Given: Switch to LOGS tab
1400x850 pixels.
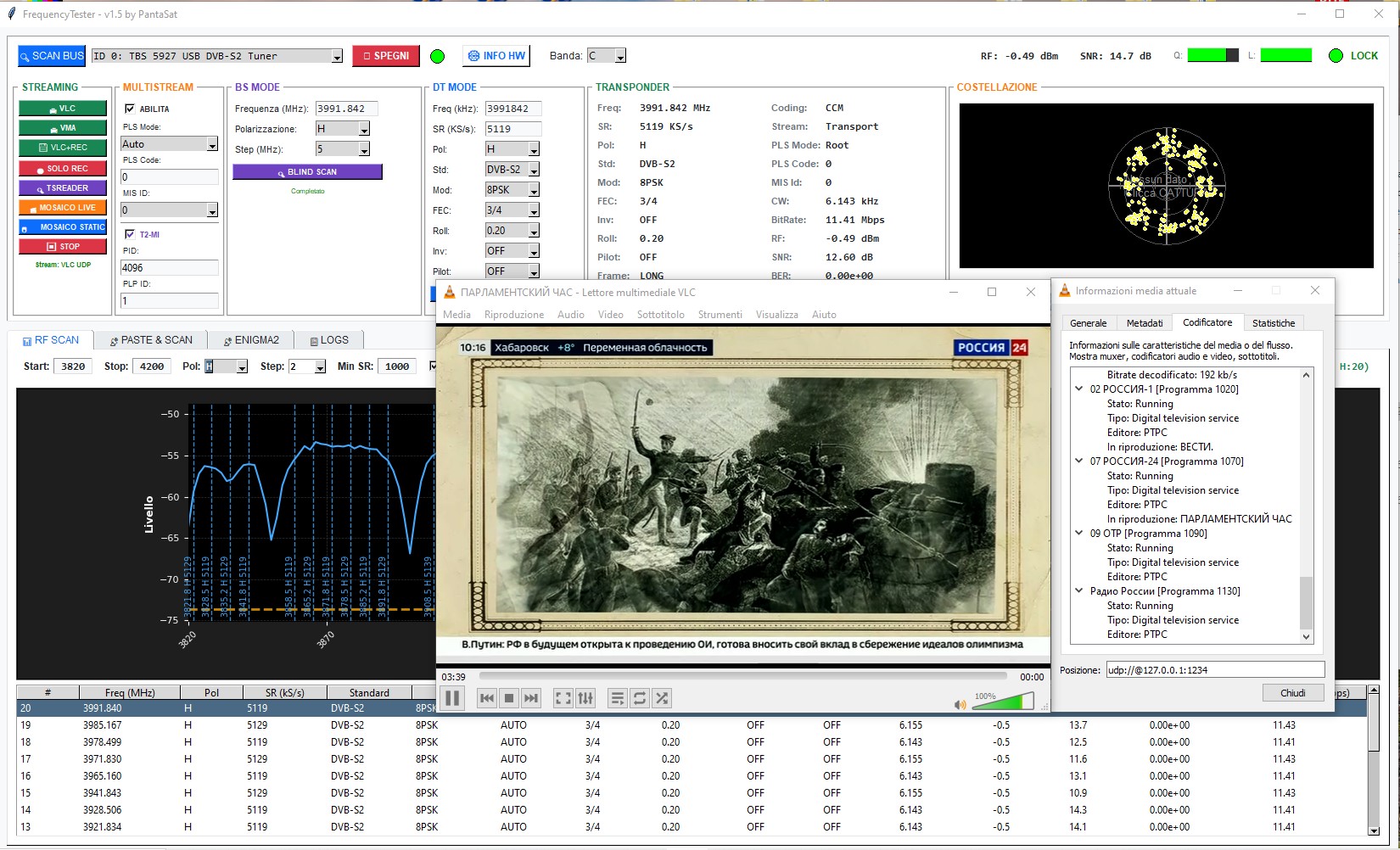Looking at the screenshot, I should coord(329,340).
